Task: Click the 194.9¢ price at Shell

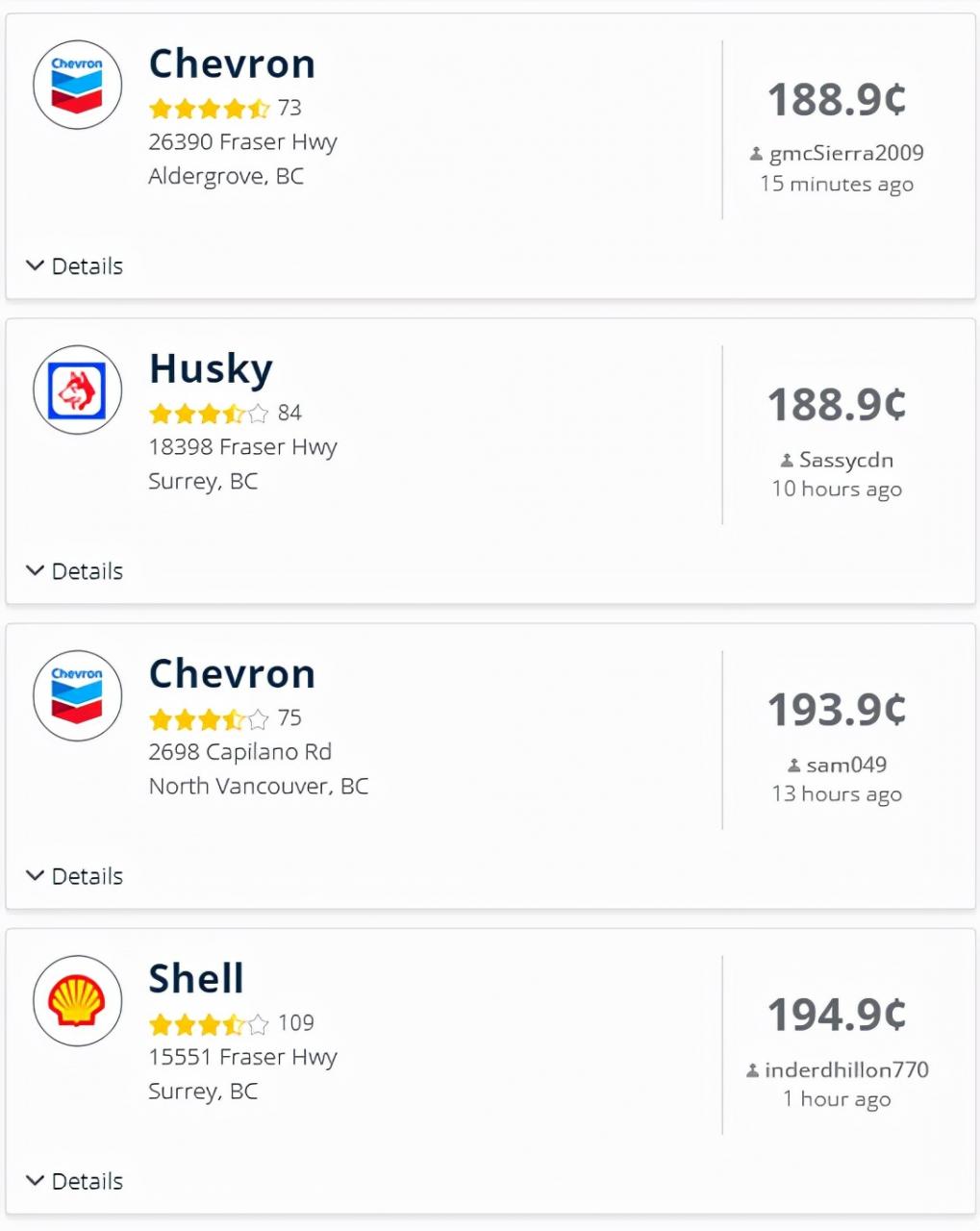Action: tap(837, 1015)
